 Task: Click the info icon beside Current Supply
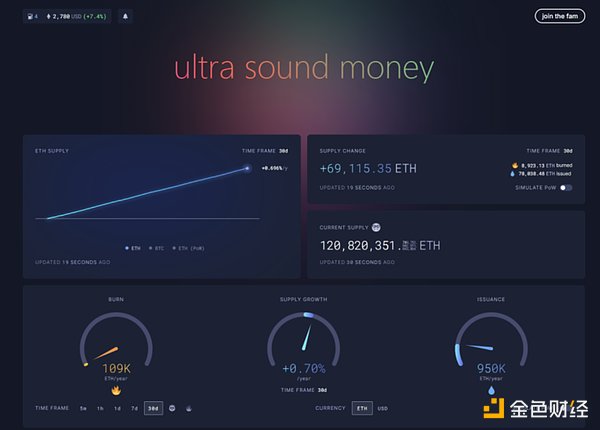[376, 227]
